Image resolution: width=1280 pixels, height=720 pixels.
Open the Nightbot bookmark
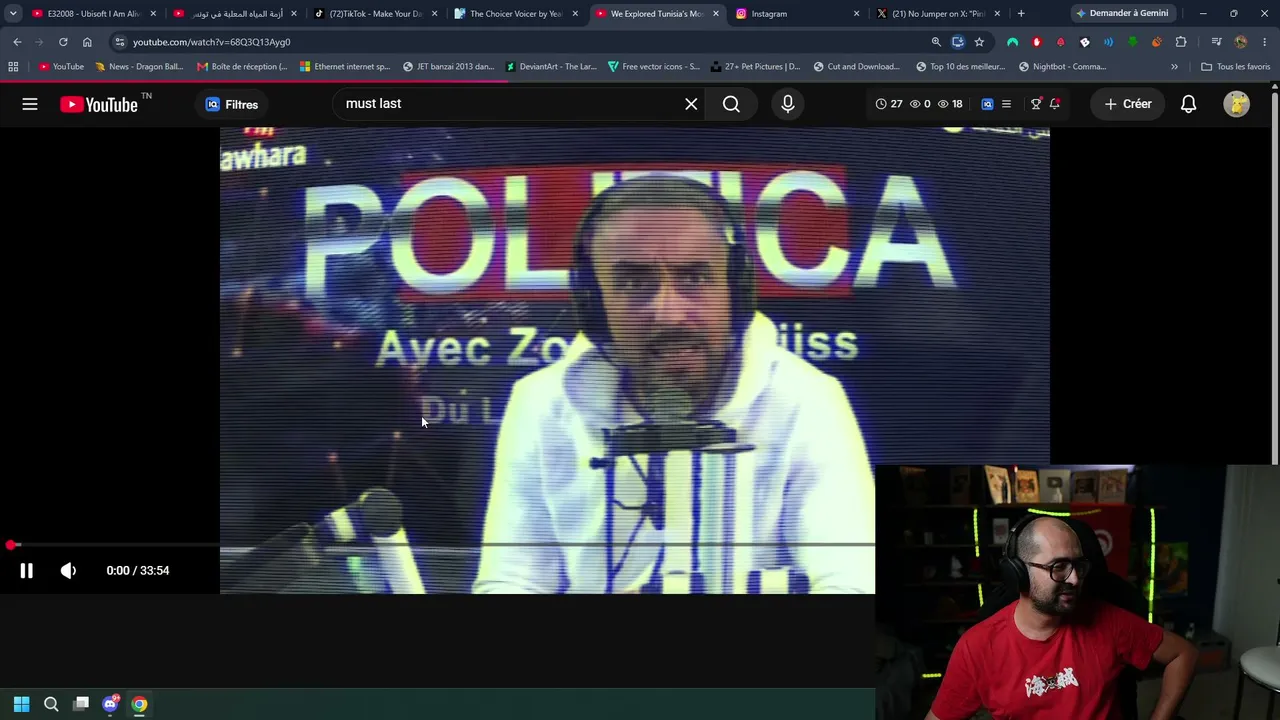coord(1062,67)
